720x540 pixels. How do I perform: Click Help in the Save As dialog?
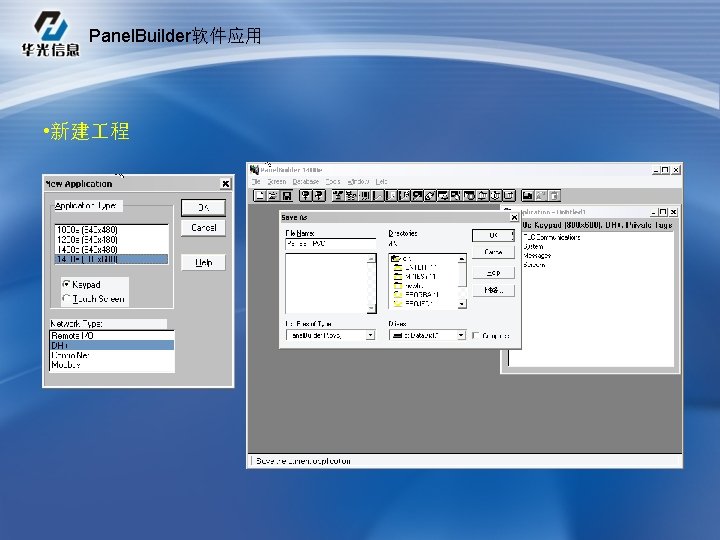493,273
